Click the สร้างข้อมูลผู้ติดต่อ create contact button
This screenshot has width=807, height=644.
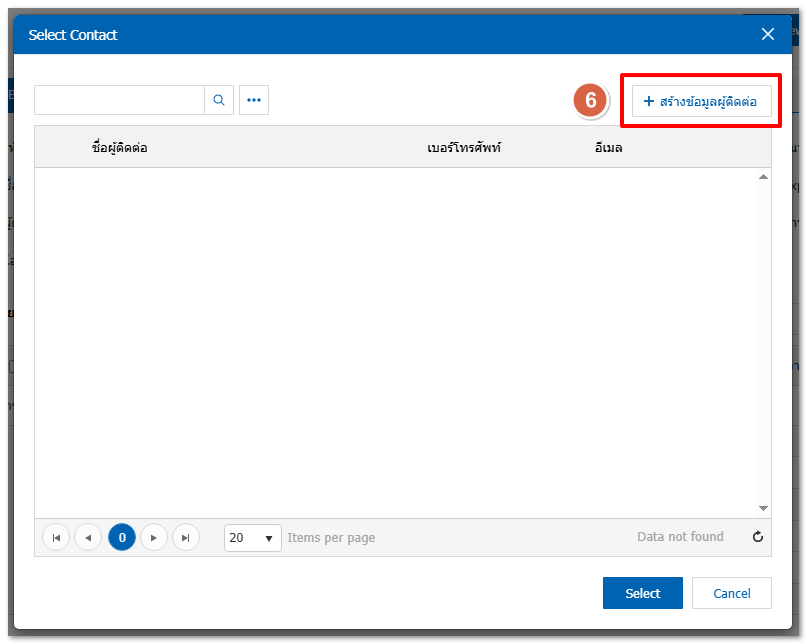click(701, 101)
